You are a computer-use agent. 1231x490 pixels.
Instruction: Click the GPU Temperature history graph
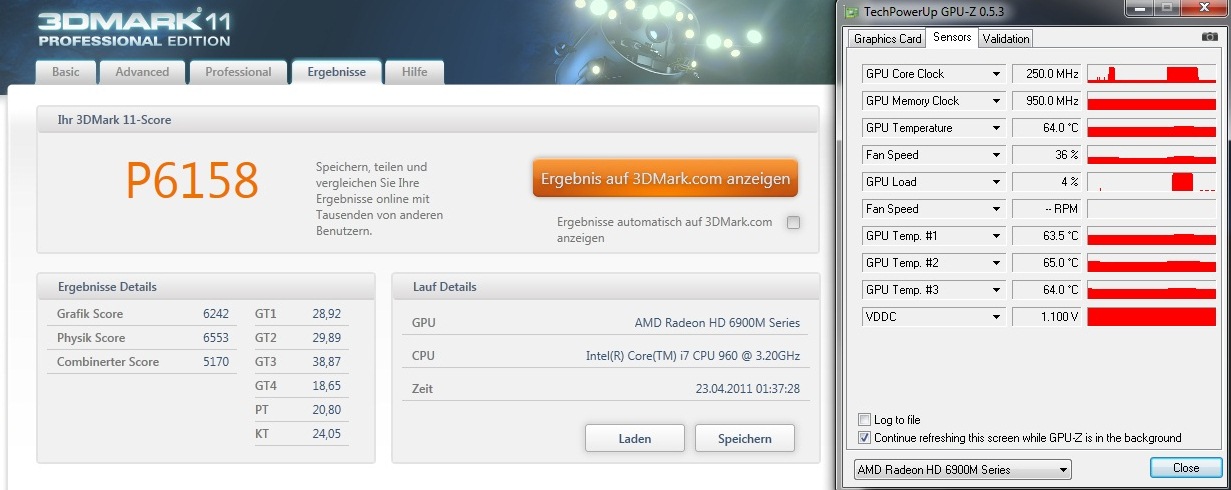click(1151, 128)
